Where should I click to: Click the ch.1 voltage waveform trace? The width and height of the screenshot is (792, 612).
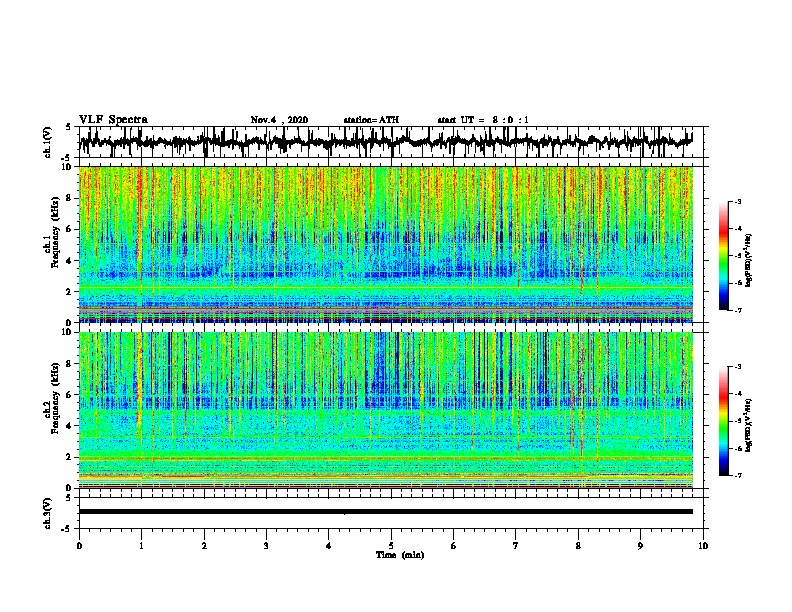pos(386,142)
